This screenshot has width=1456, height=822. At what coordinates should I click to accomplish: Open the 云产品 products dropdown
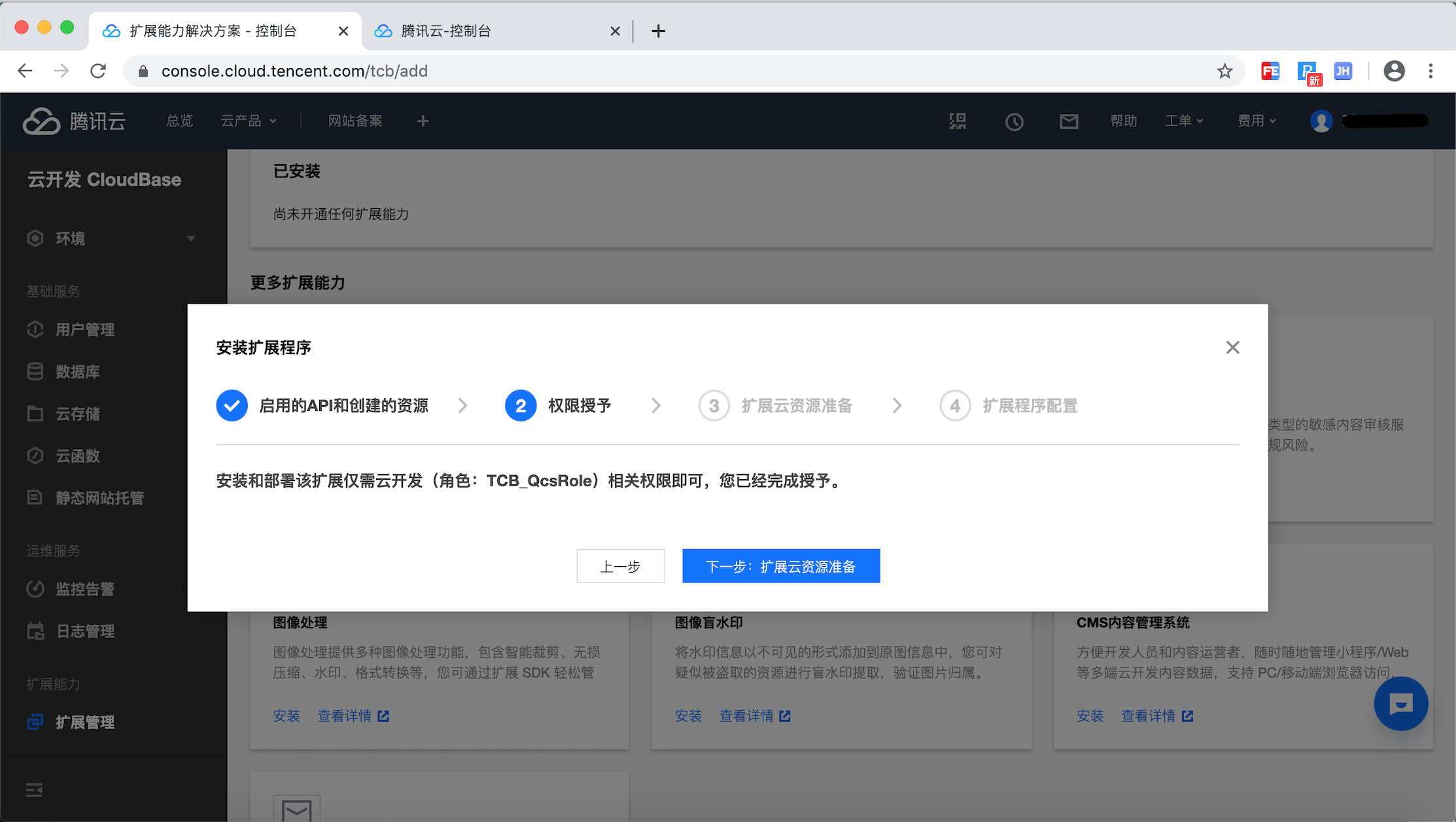click(x=249, y=121)
